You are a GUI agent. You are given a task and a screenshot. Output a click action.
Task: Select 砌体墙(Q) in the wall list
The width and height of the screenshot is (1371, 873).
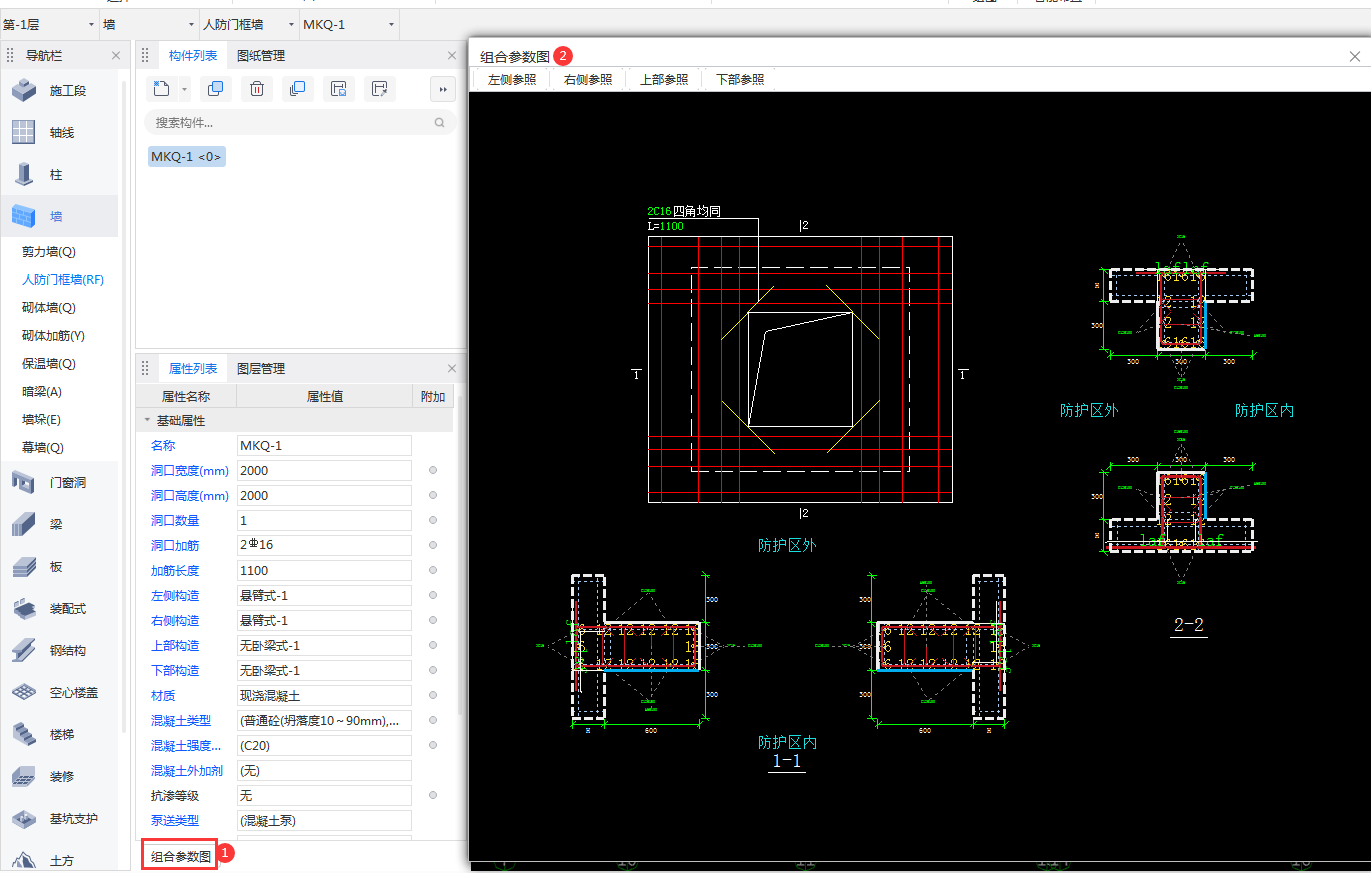click(x=49, y=308)
